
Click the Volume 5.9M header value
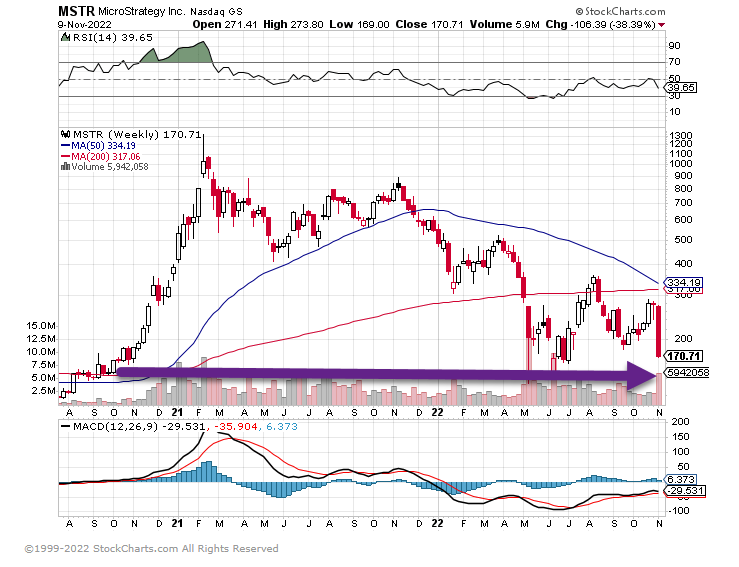click(x=504, y=25)
